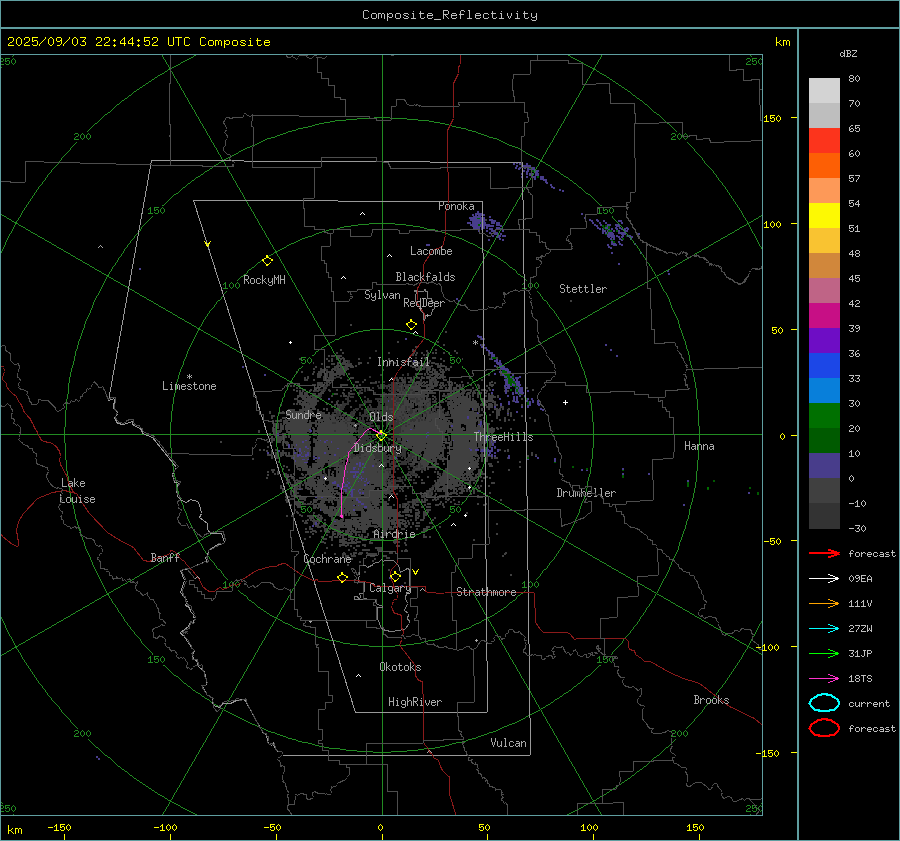
Task: Click the -150 tick on bottom axis
Action: pos(59,827)
